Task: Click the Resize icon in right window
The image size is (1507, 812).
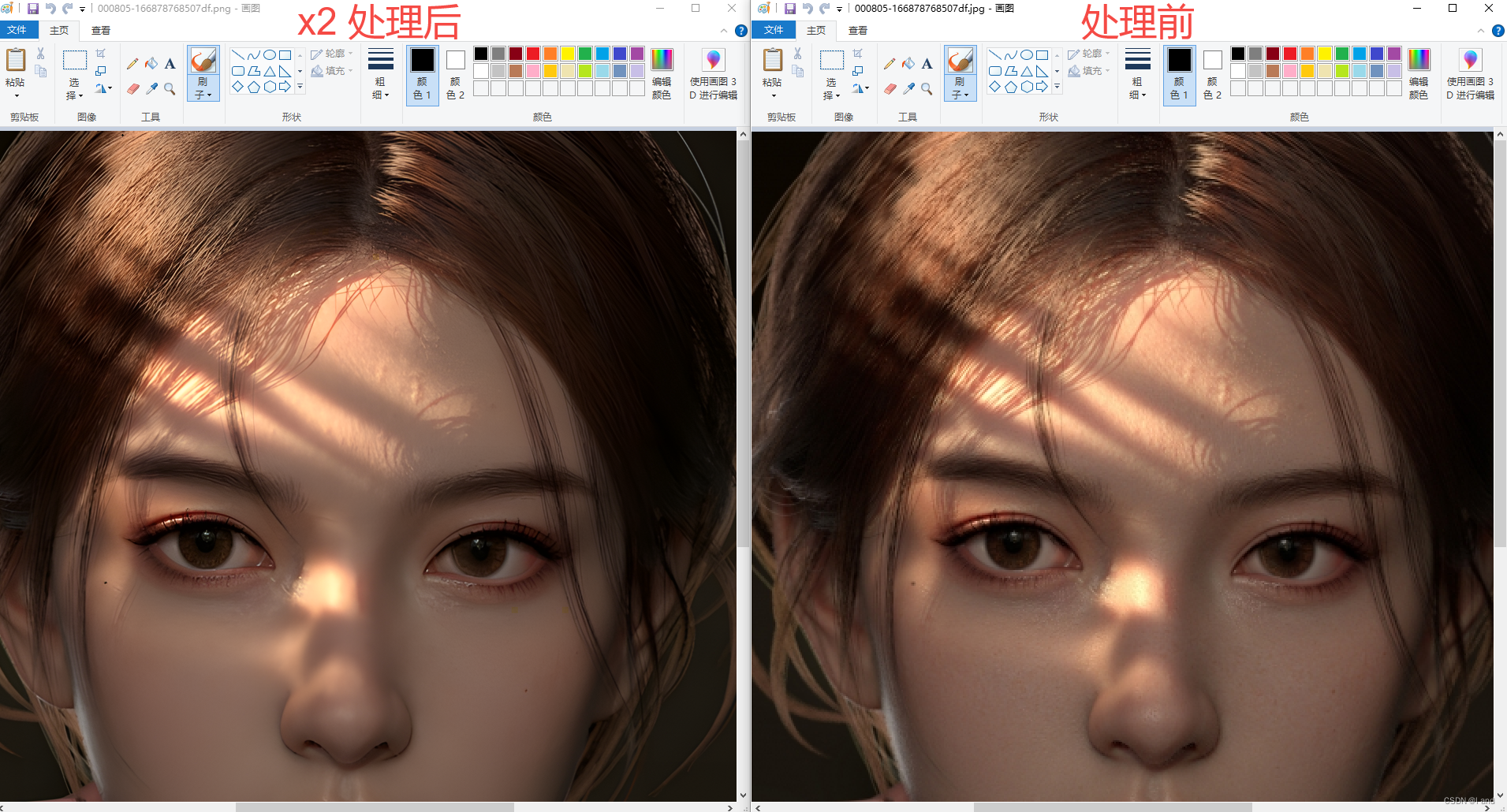Action: point(858,71)
